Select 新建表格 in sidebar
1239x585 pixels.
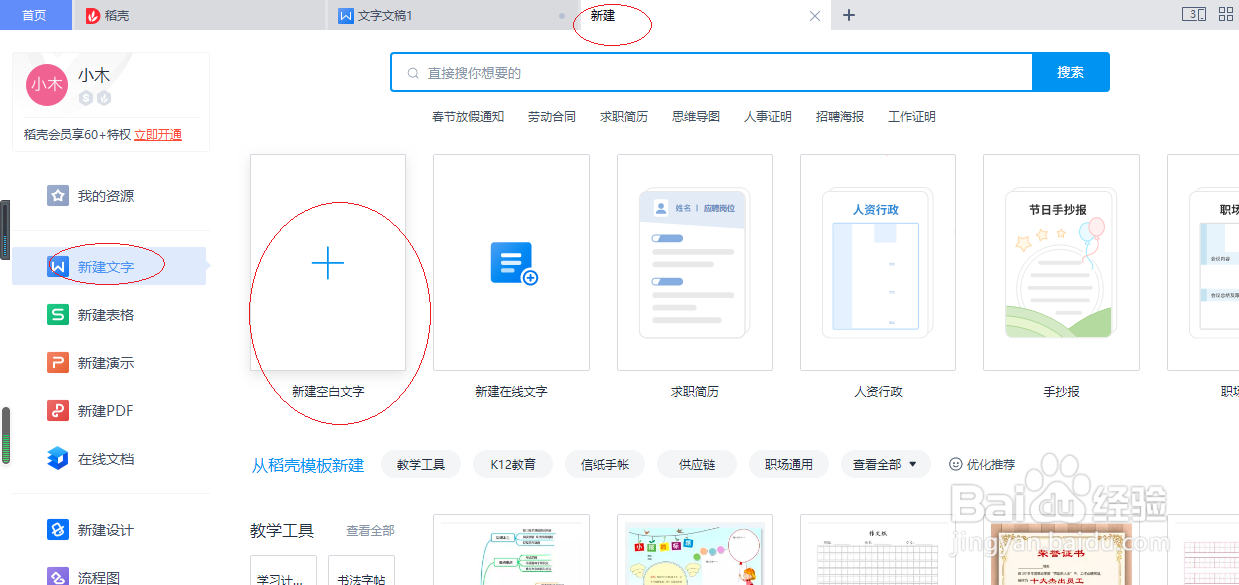(109, 315)
